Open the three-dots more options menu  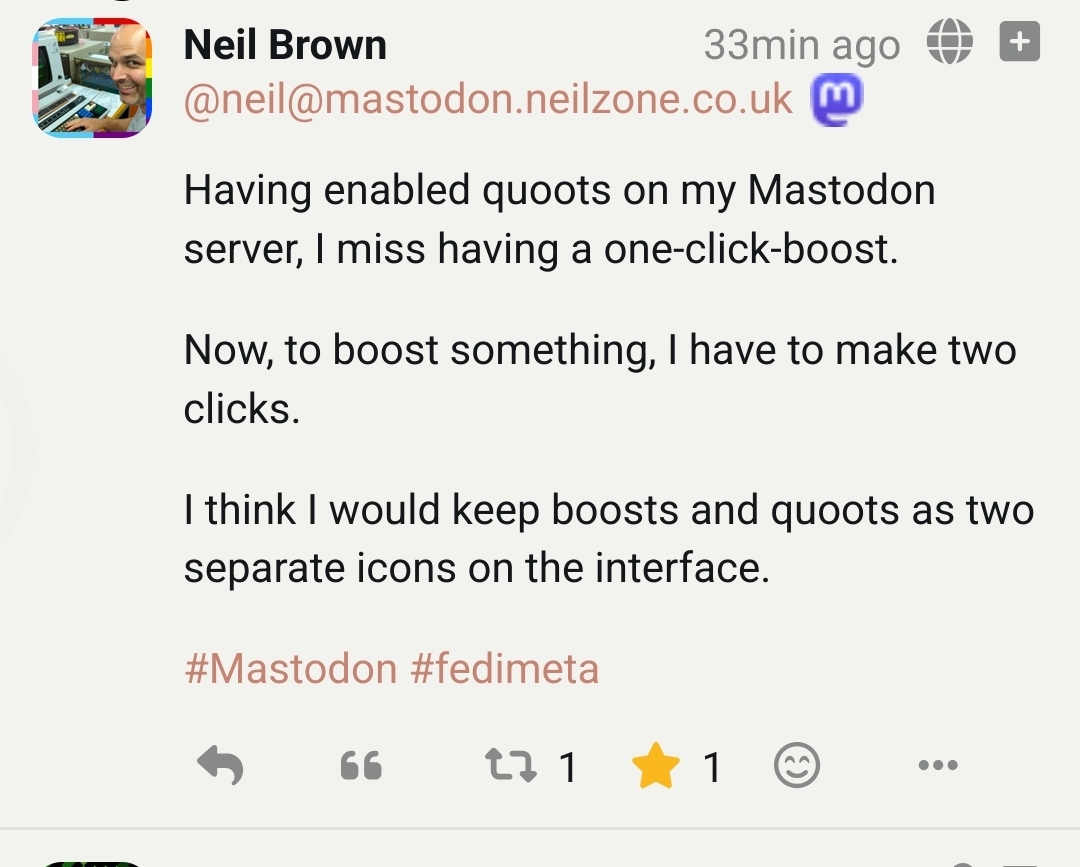click(937, 766)
